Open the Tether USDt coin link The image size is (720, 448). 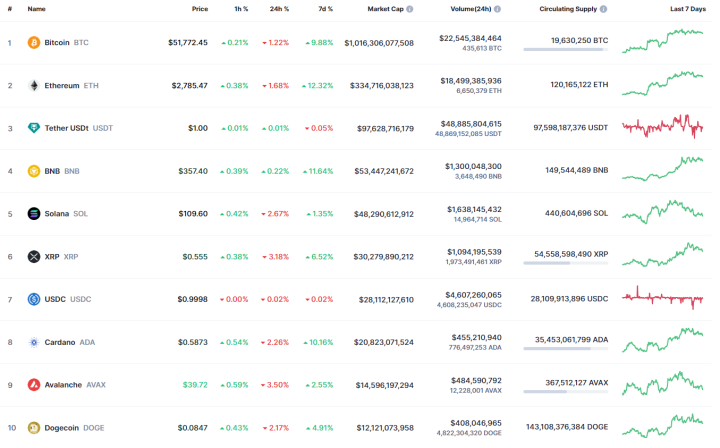[79, 128]
